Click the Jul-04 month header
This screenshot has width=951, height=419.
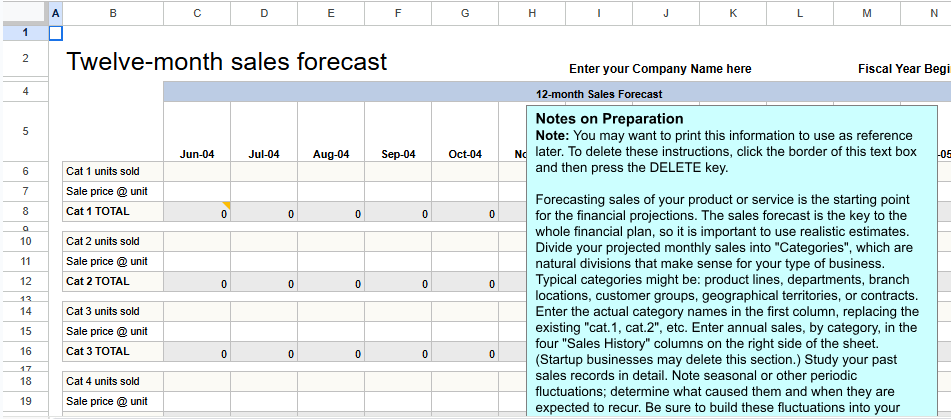264,154
